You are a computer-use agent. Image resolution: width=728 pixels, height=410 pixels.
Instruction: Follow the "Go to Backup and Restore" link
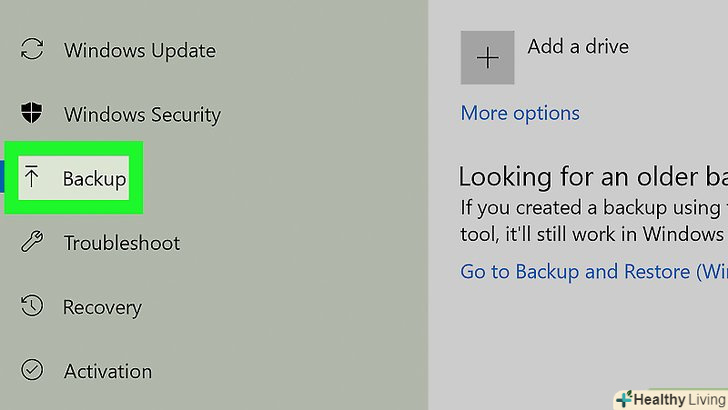592,271
